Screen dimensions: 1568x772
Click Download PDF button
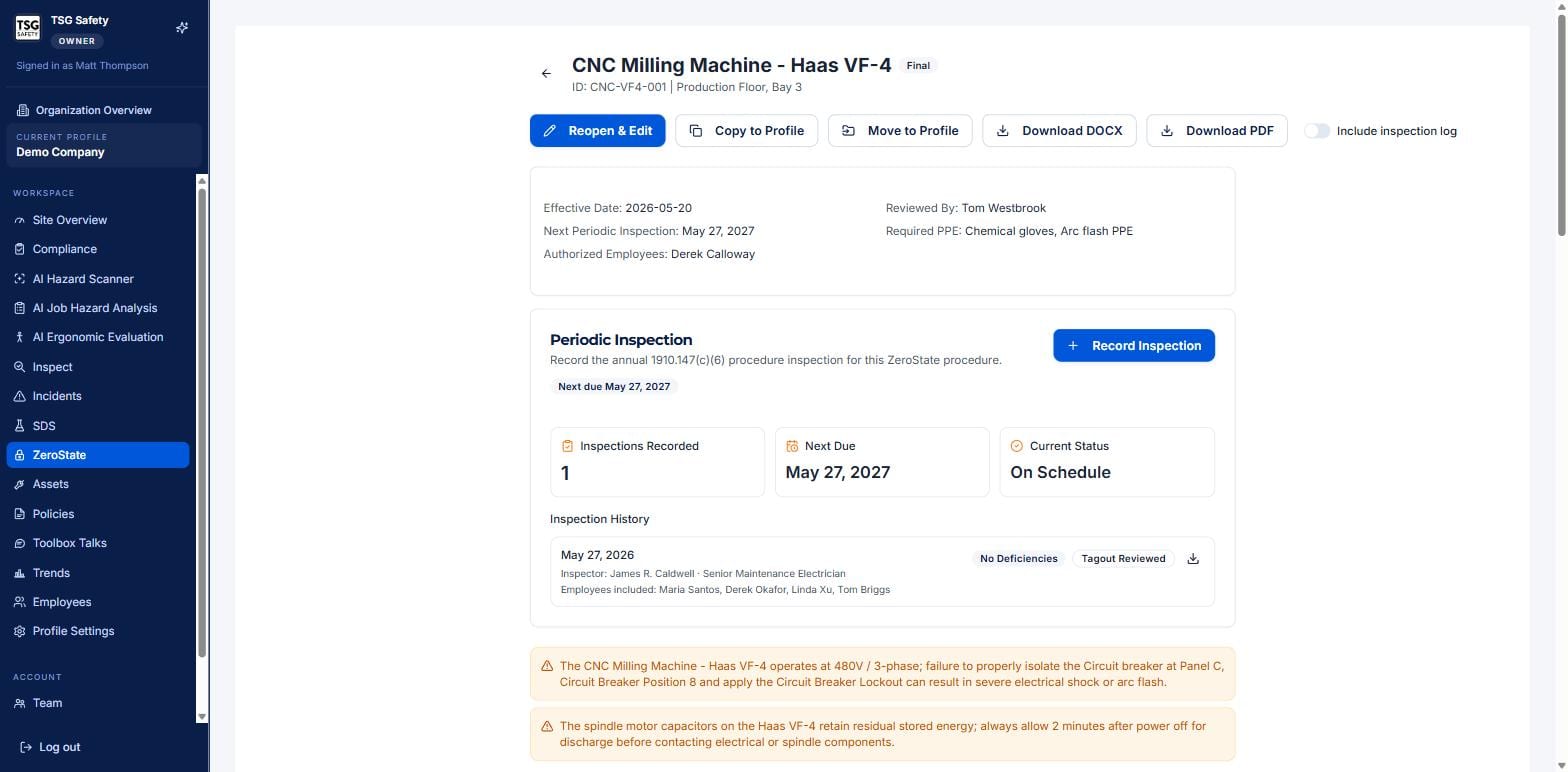[x=1216, y=131]
